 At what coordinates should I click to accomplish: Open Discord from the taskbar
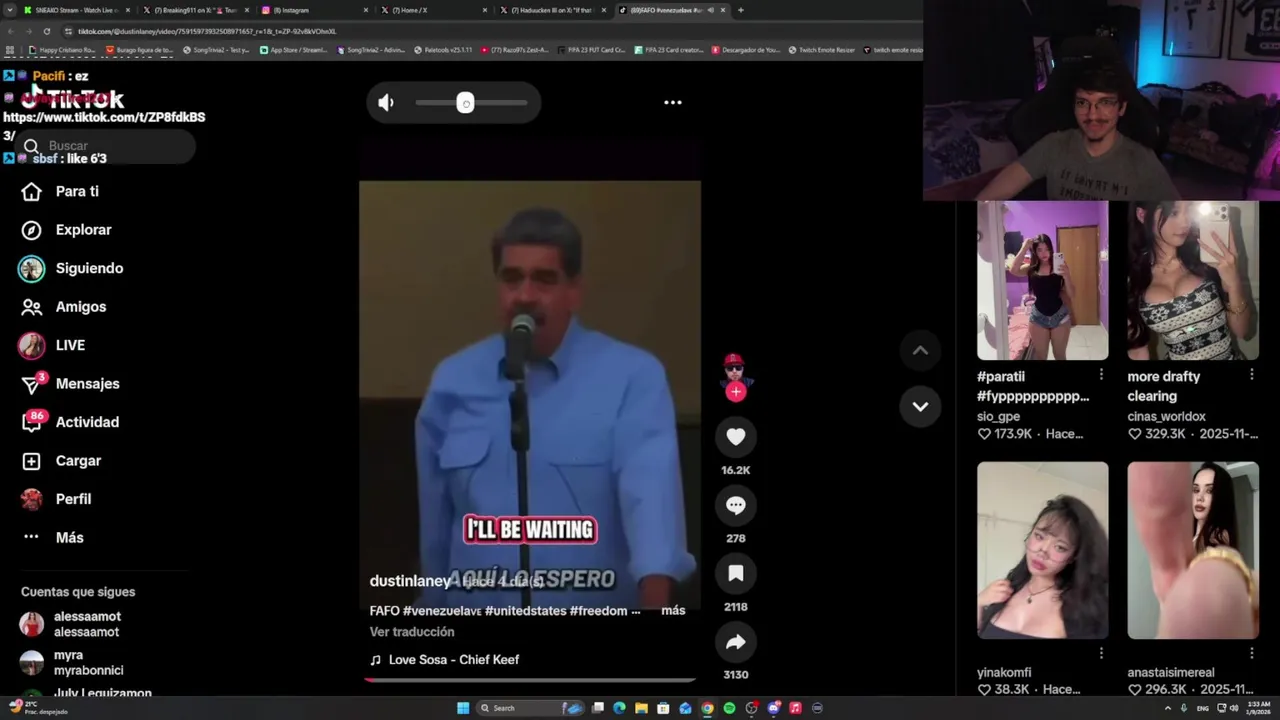[773, 708]
